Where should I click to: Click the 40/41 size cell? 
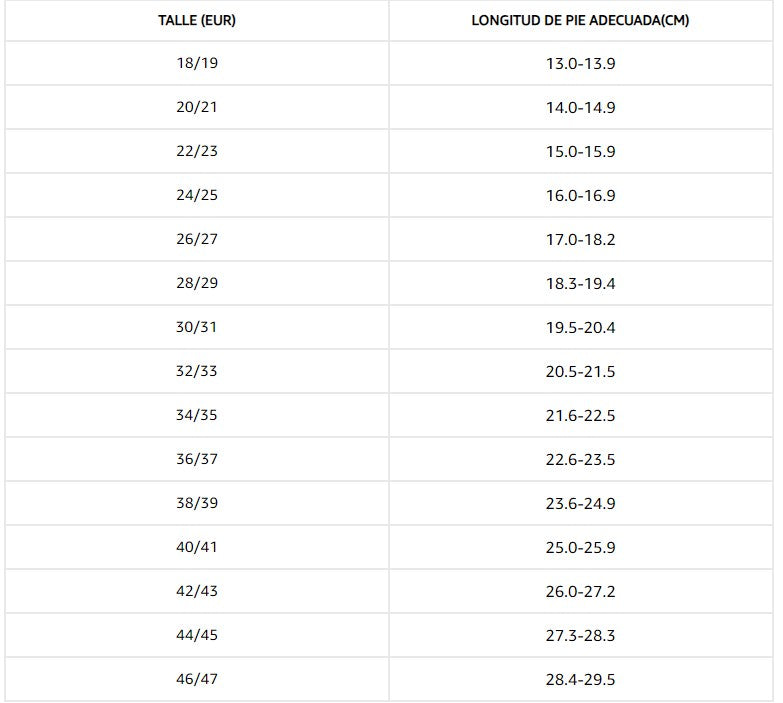(197, 547)
